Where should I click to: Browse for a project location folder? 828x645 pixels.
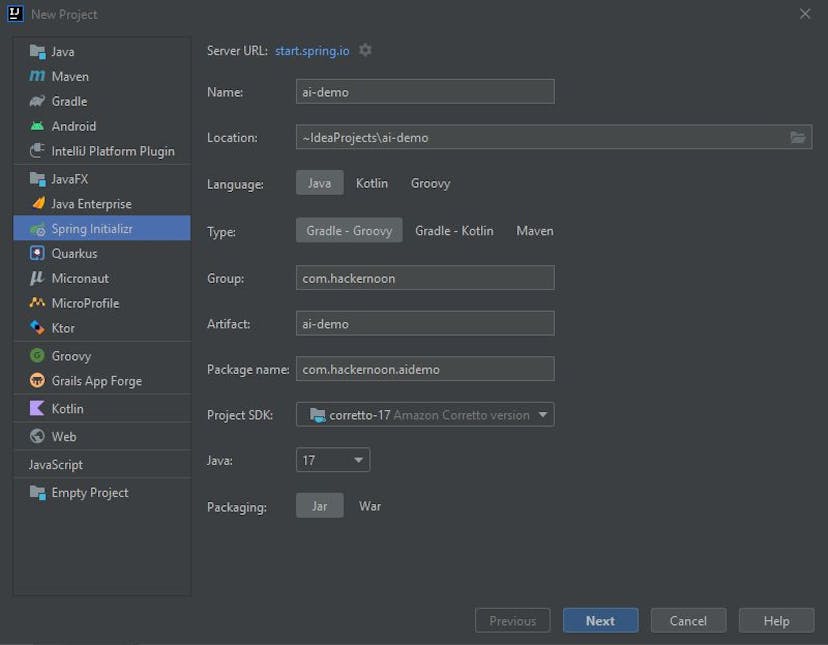point(798,137)
